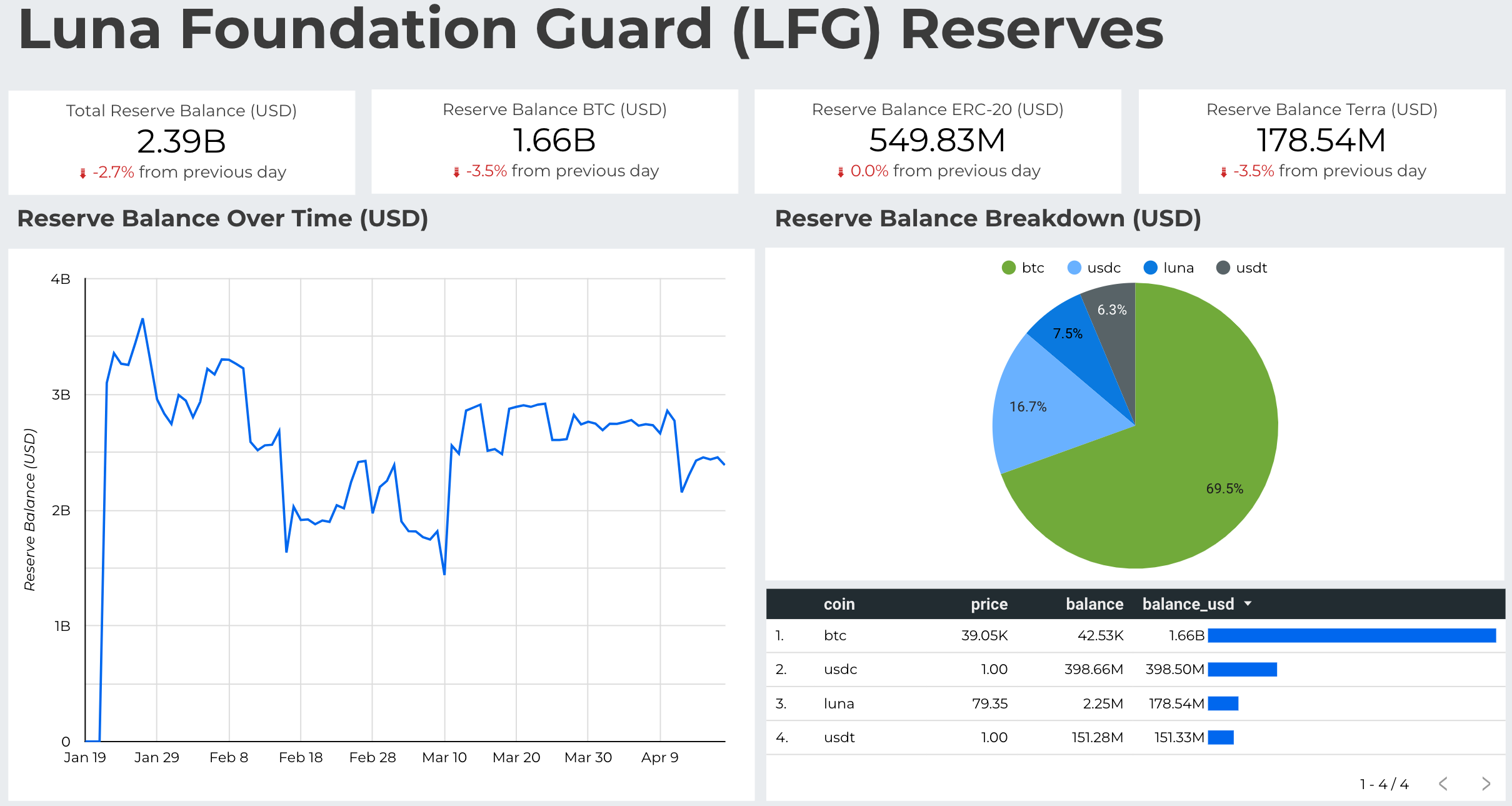Click the usdc 398.50M balance_usd bar
1512x806 pixels.
(x=1243, y=669)
